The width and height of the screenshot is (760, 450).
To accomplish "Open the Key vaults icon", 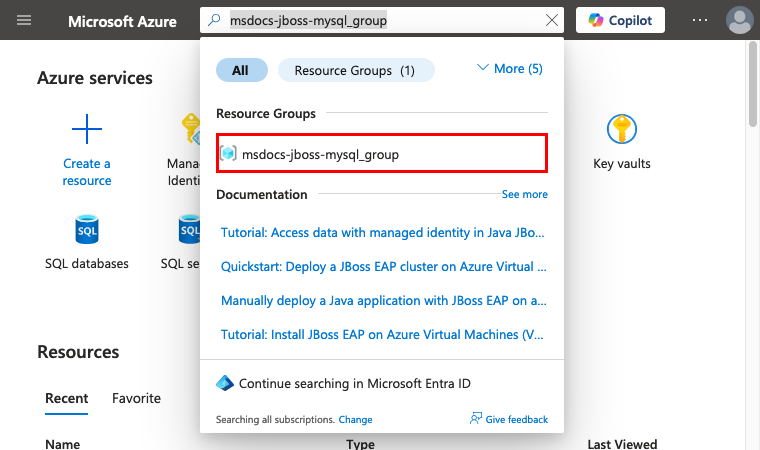I will (x=621, y=129).
